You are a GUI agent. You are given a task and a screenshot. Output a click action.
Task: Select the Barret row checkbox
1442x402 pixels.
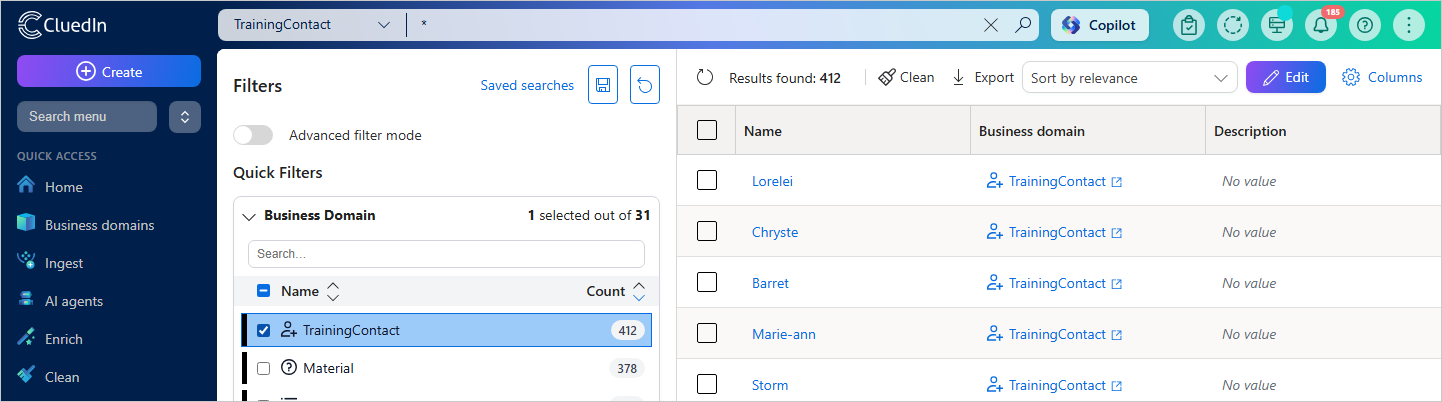(x=707, y=283)
